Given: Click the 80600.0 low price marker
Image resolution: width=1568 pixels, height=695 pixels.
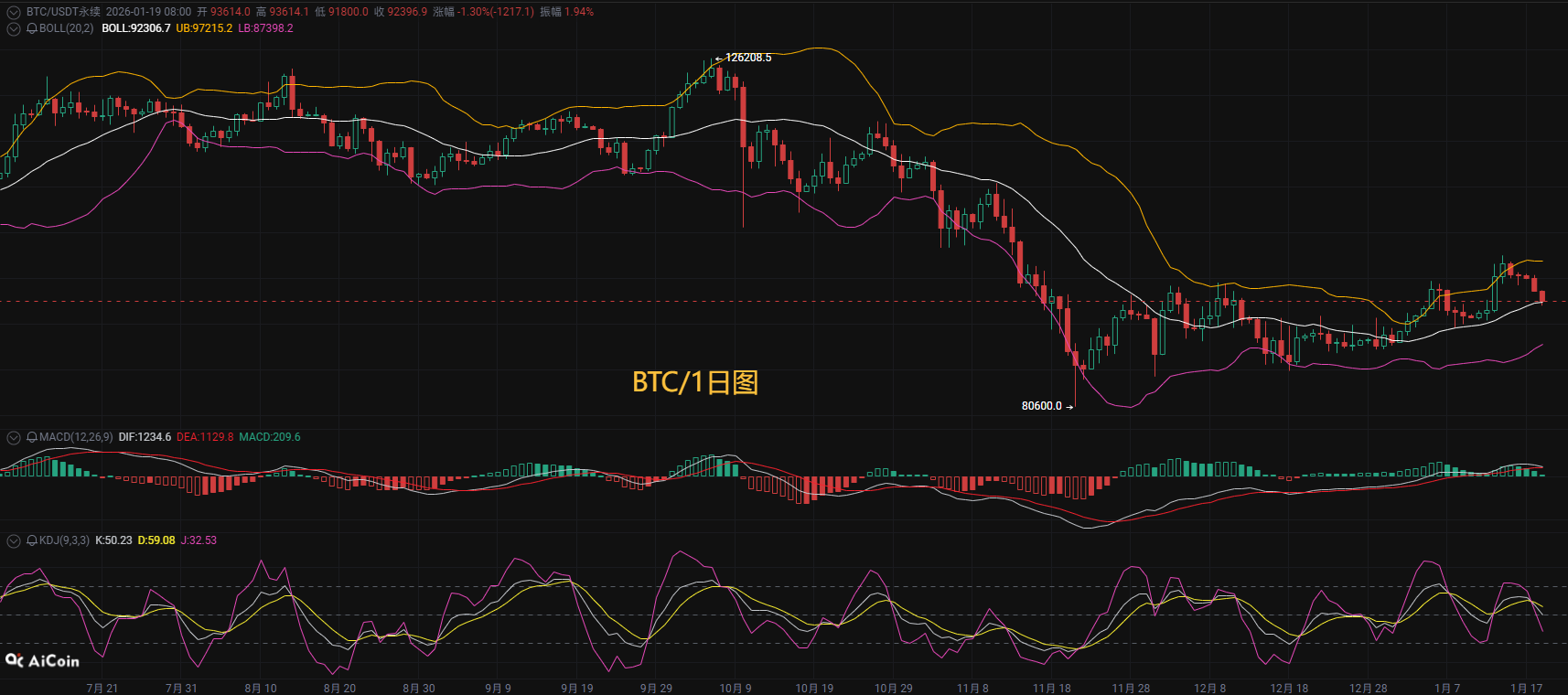Looking at the screenshot, I should point(1042,406).
